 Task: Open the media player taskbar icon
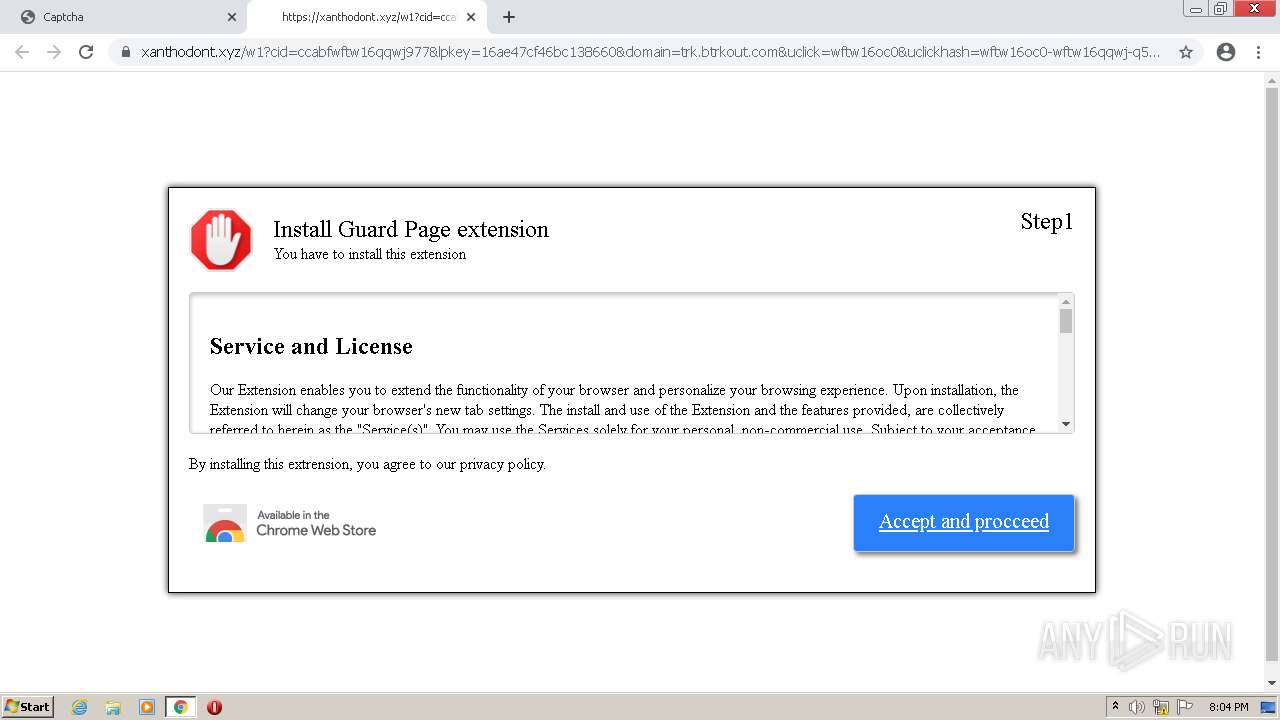click(147, 707)
